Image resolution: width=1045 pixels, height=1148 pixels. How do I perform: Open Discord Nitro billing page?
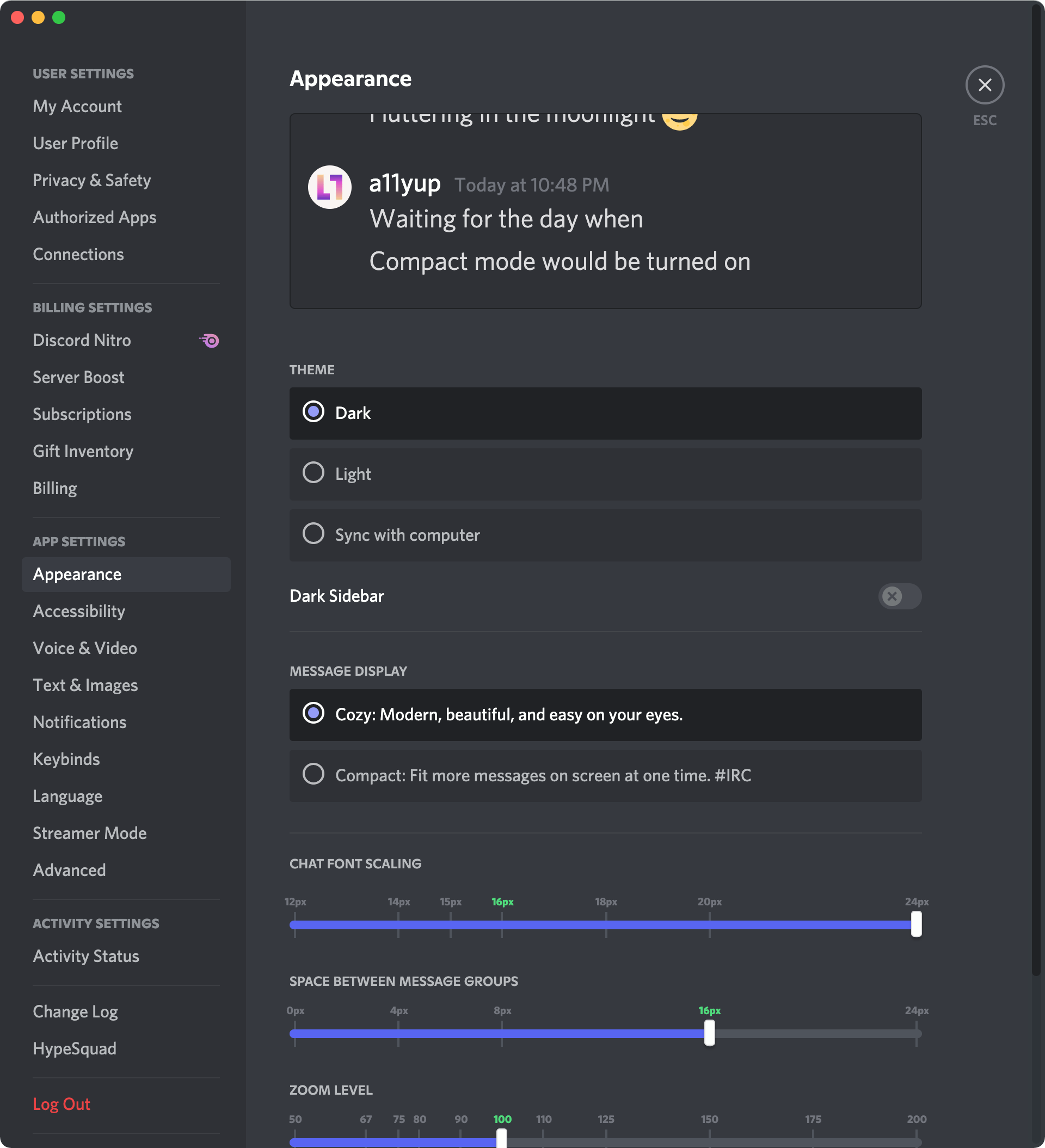pos(81,340)
